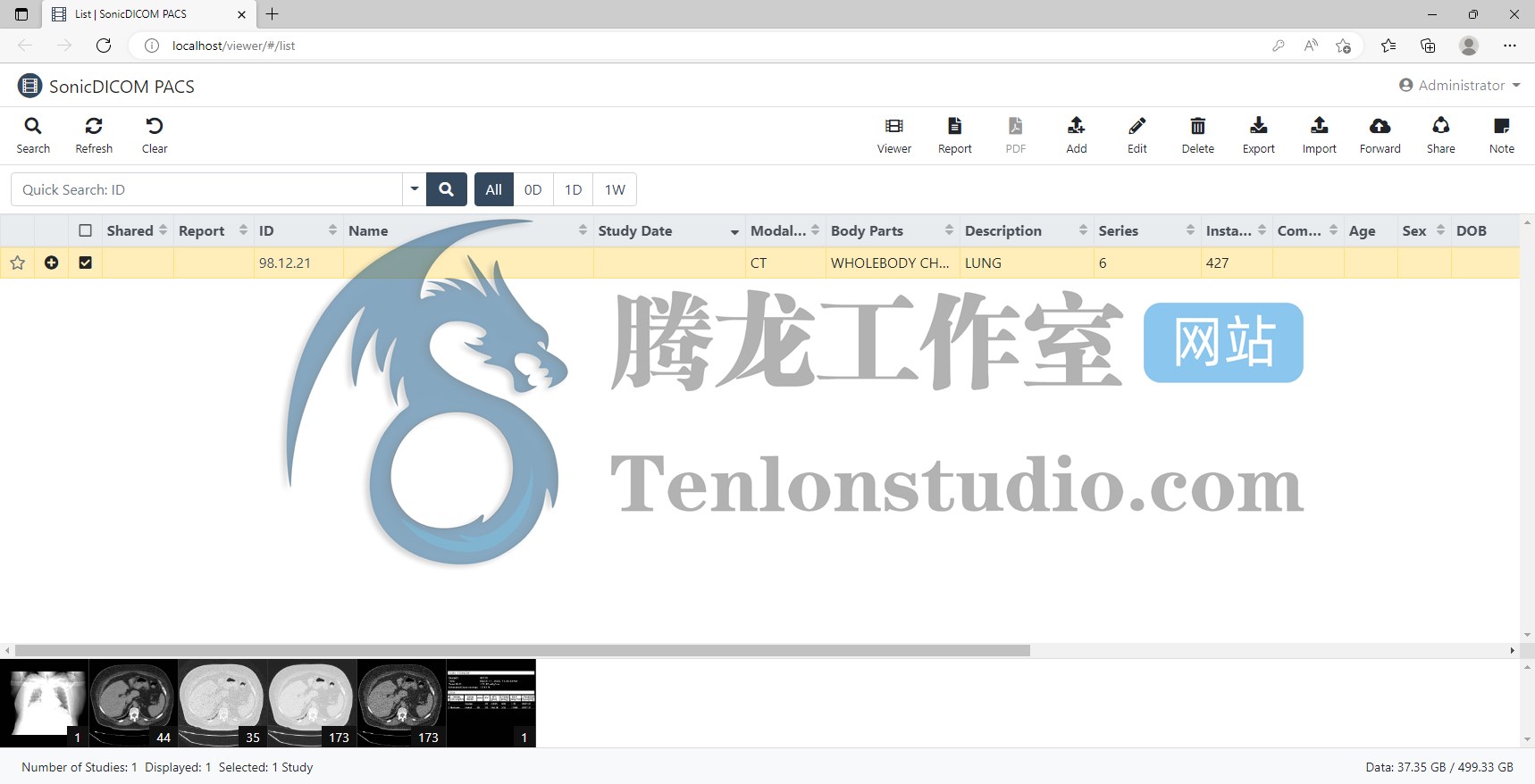The height and width of the screenshot is (784, 1535).
Task: Toggle the select-all header checkbox
Action: (86, 230)
